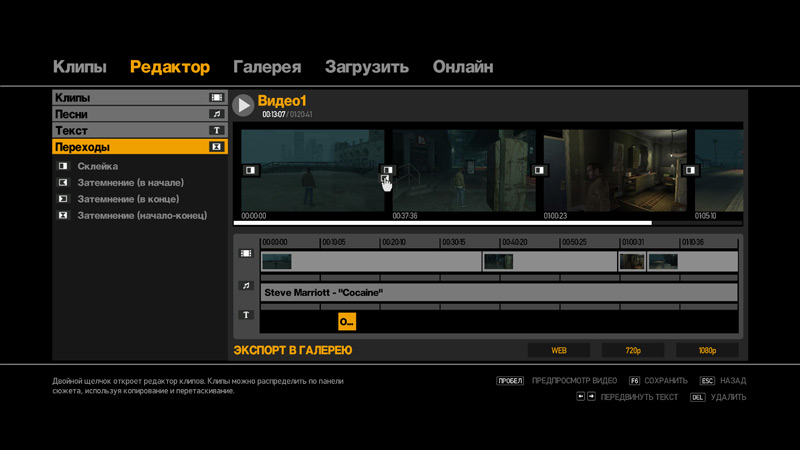Switch to the Галерея tab
The height and width of the screenshot is (450, 800).
(267, 67)
